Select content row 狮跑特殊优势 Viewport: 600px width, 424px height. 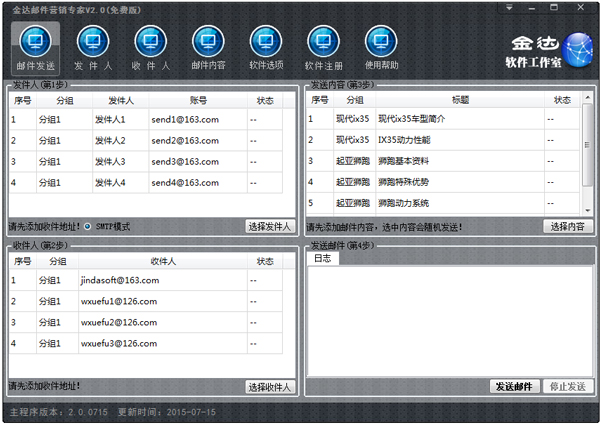click(443, 182)
